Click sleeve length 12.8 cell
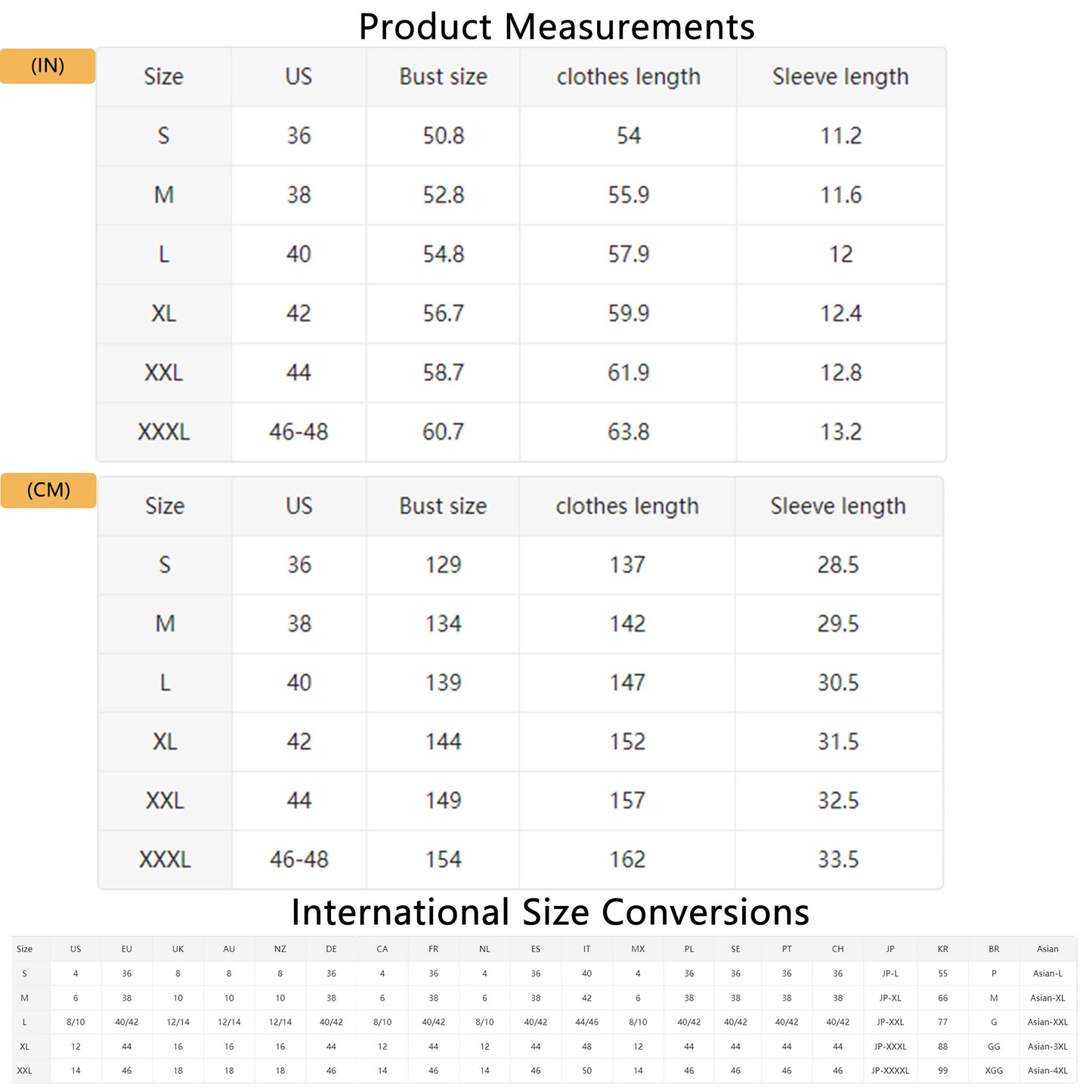This screenshot has width=1092, height=1092. tap(841, 373)
